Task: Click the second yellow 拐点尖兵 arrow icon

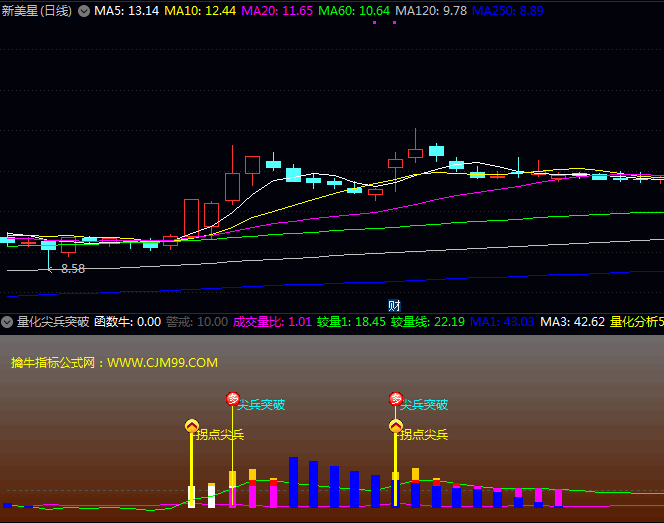Action: coord(395,426)
